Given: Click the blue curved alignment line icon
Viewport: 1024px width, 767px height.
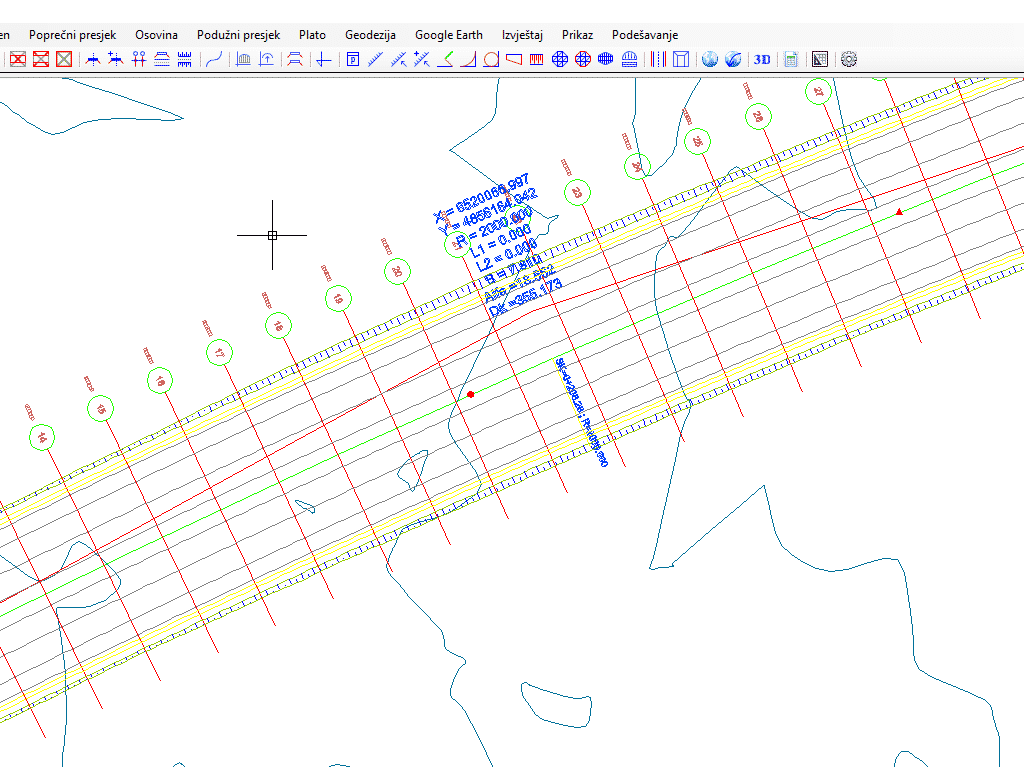Looking at the screenshot, I should (x=214, y=59).
